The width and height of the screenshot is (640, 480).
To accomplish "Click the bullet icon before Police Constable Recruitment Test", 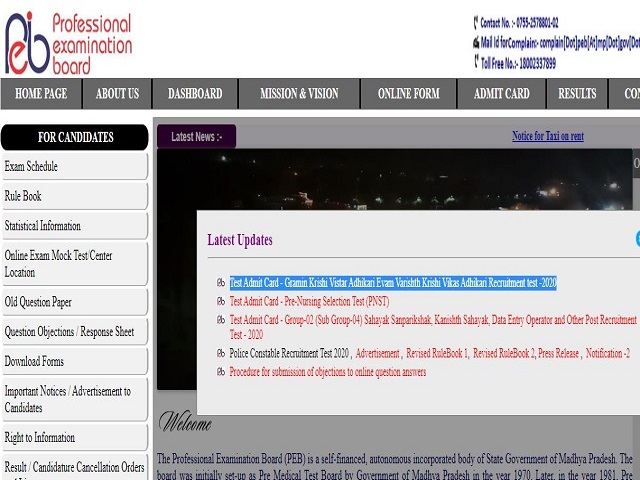I will 221,353.
